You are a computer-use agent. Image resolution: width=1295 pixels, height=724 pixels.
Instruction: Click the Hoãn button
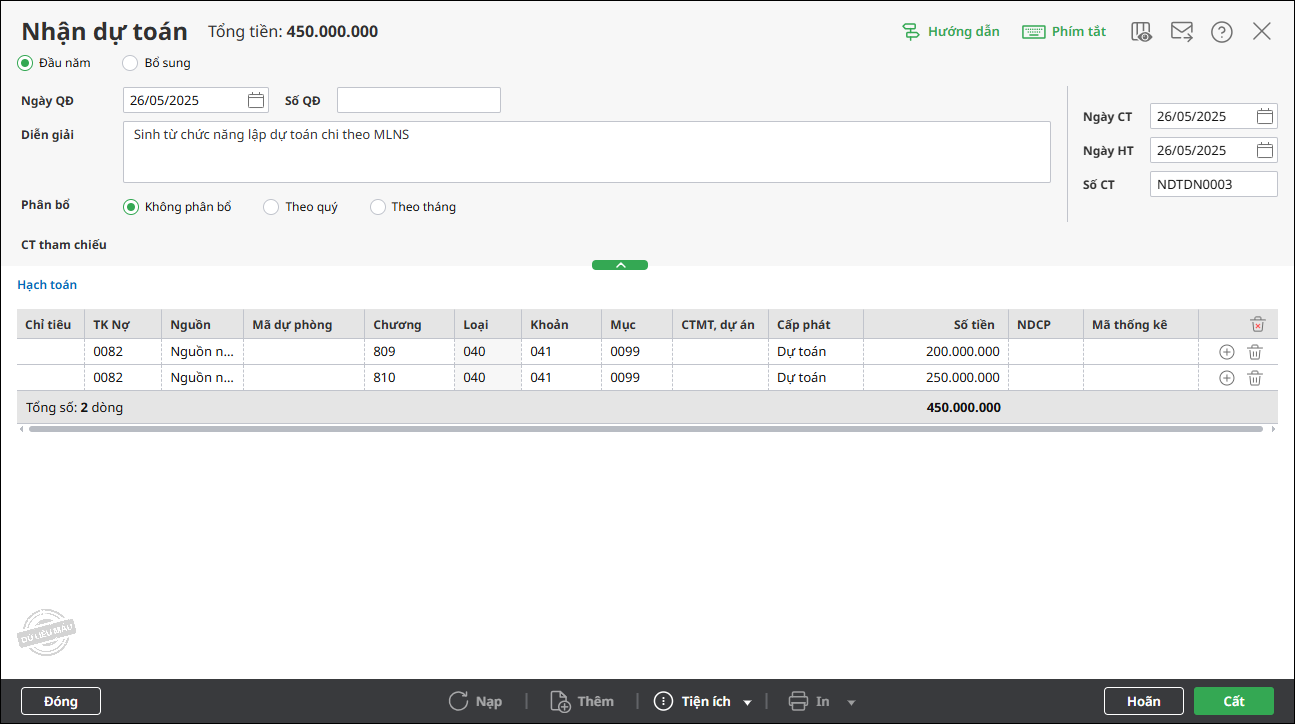(x=1144, y=701)
